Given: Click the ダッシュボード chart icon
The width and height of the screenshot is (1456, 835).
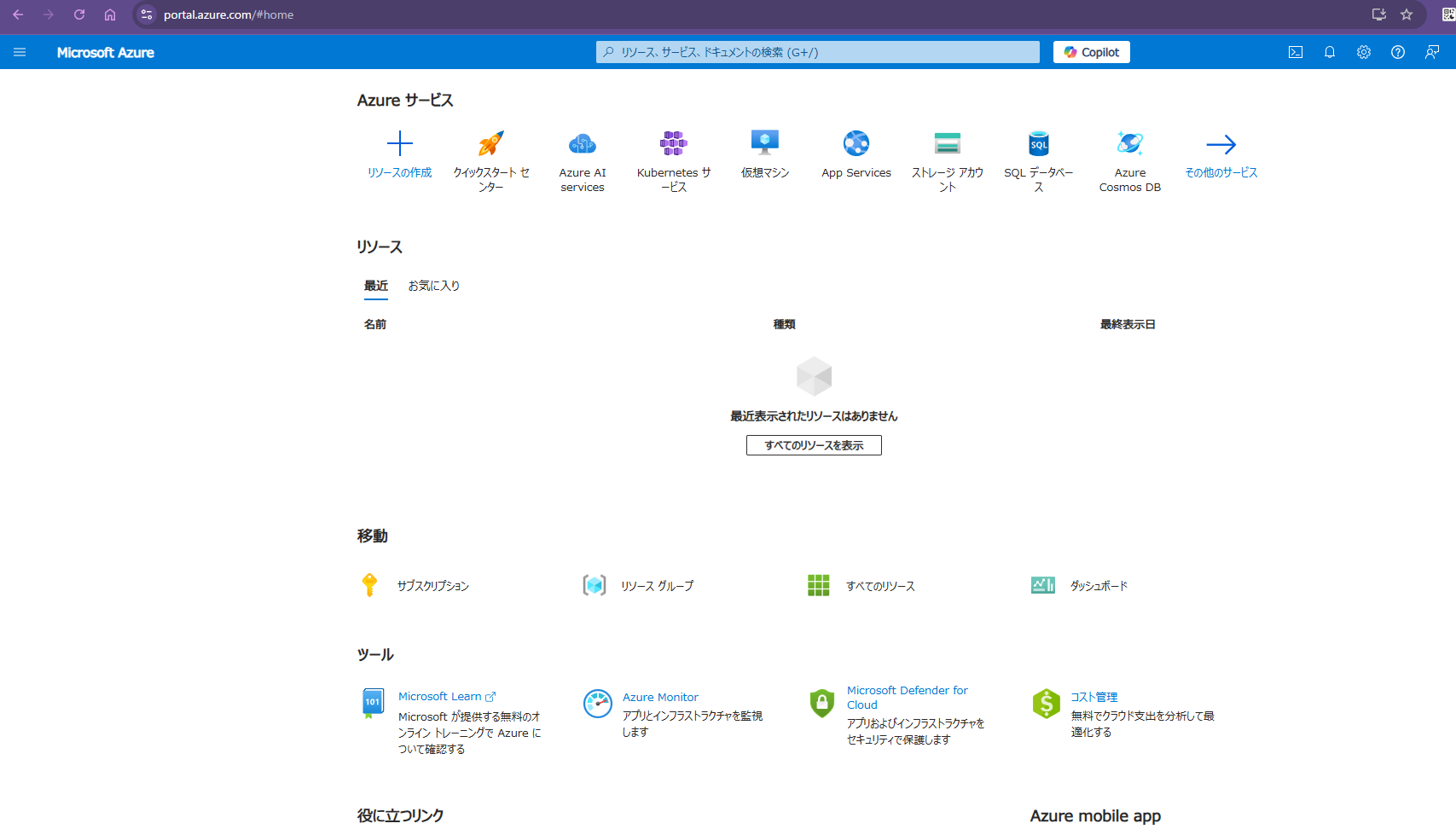Looking at the screenshot, I should pyautogui.click(x=1043, y=585).
